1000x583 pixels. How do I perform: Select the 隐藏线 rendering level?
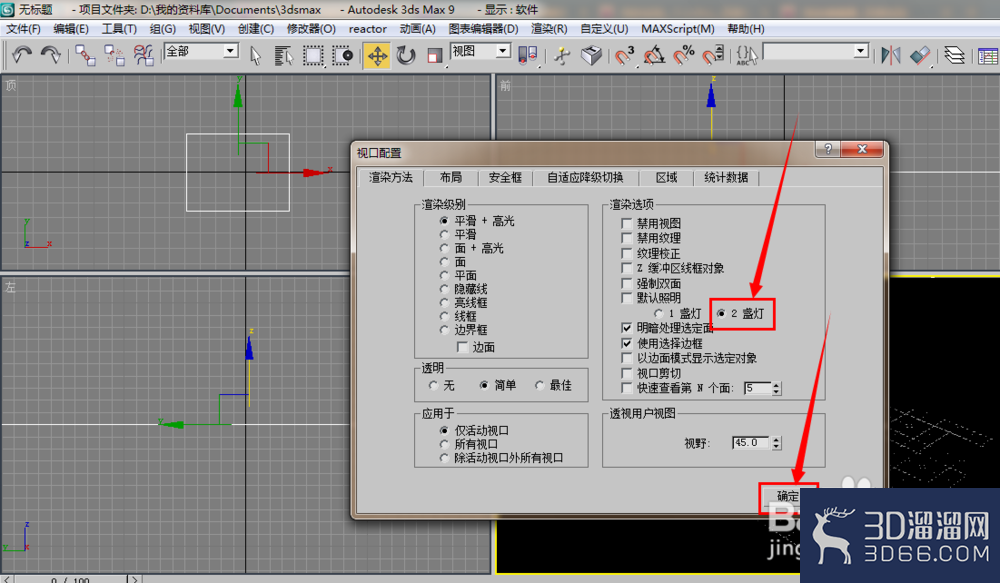point(464,289)
